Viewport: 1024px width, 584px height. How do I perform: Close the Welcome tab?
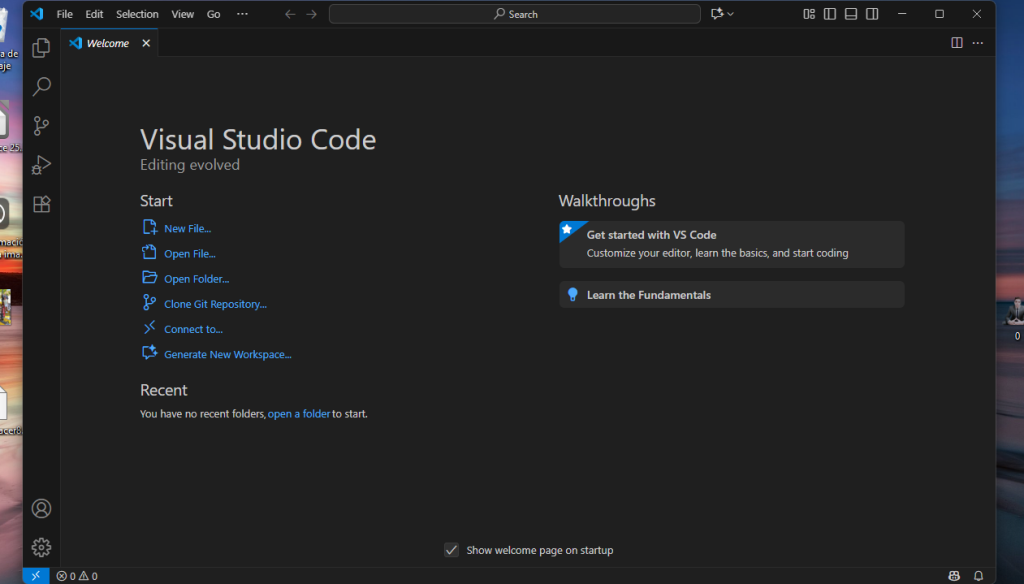[x=146, y=43]
